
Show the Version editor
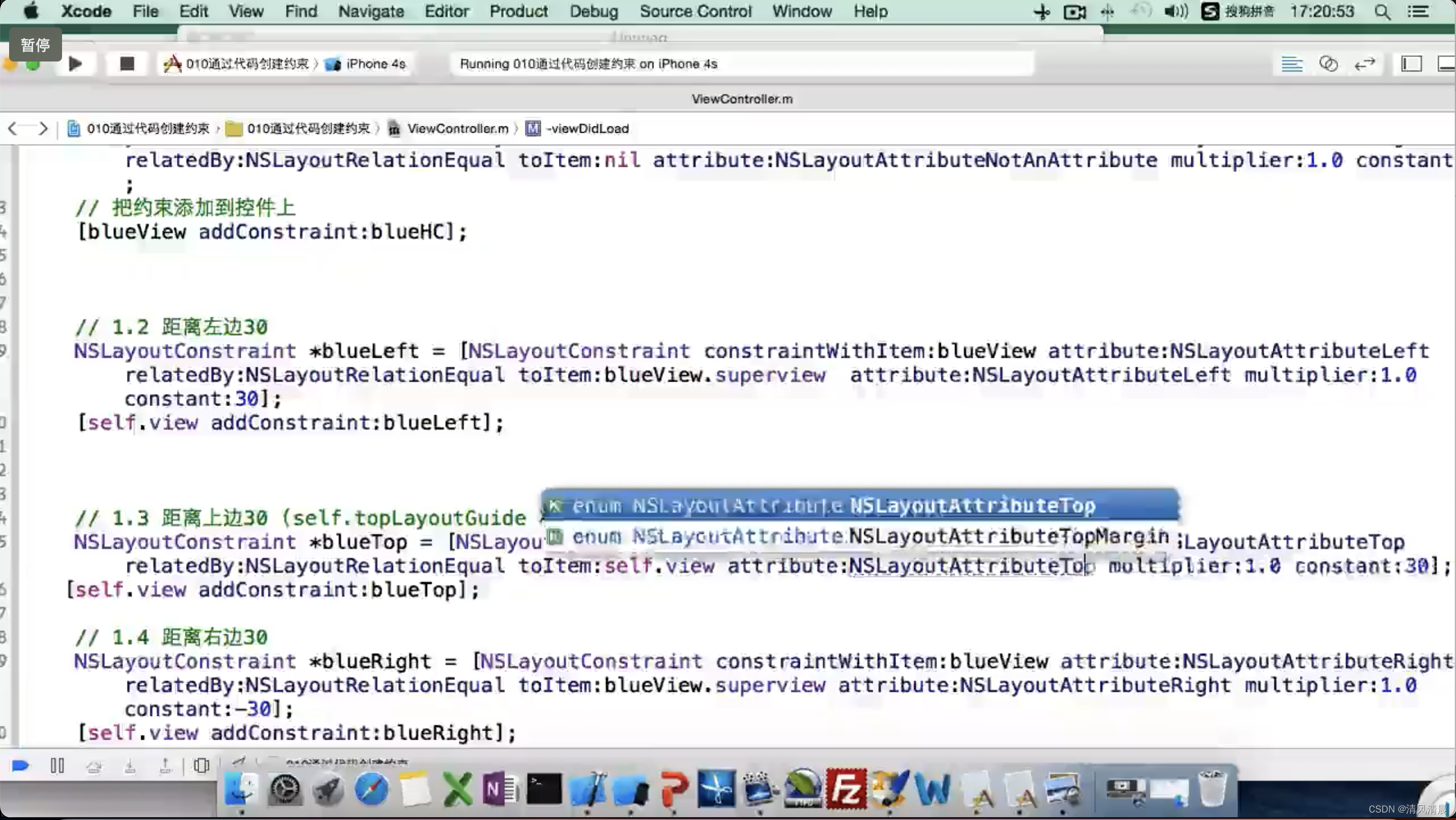tap(1365, 64)
